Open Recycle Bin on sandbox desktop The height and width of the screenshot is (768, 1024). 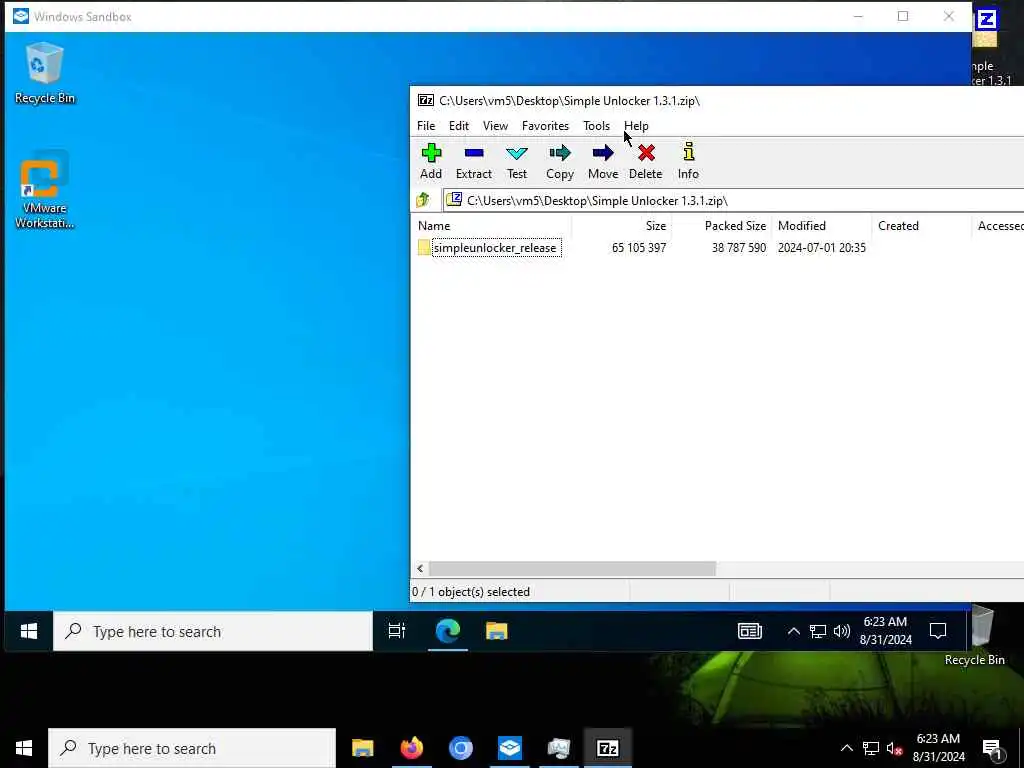(44, 72)
